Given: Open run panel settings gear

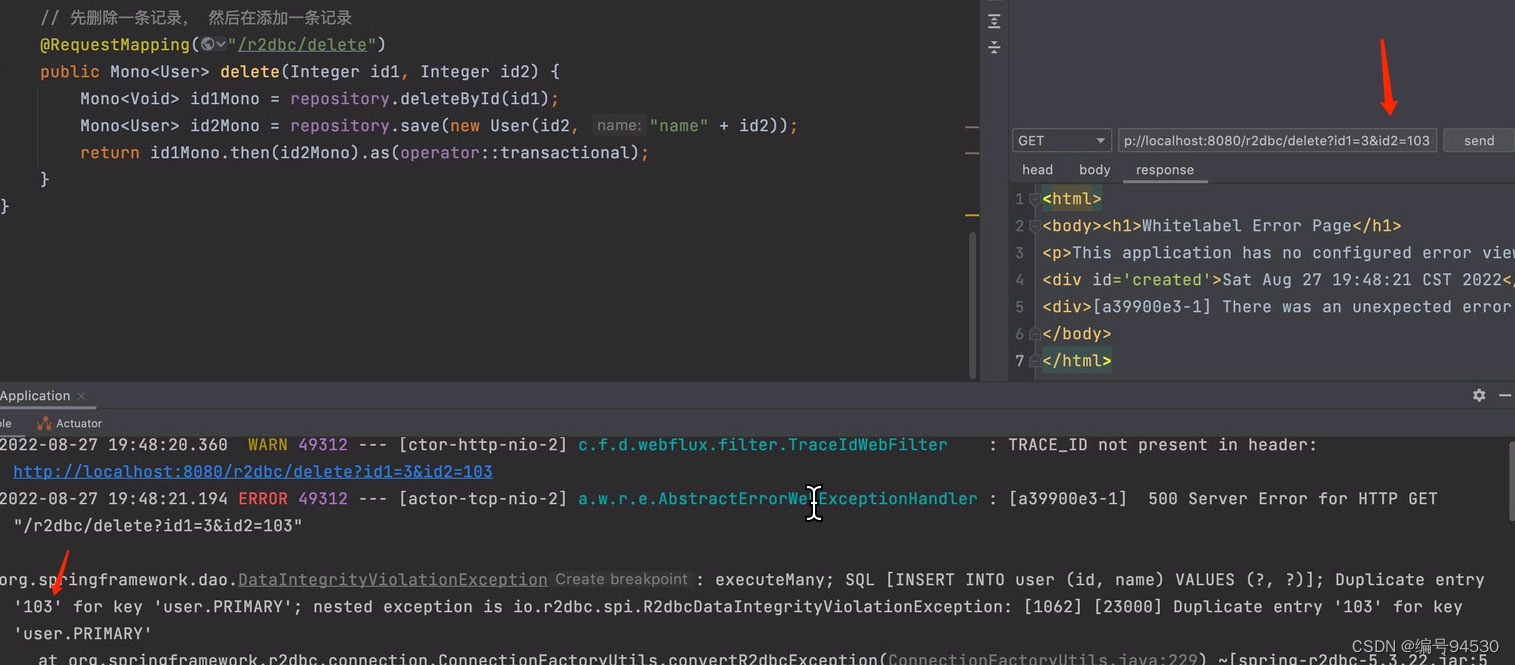Looking at the screenshot, I should 1479,395.
